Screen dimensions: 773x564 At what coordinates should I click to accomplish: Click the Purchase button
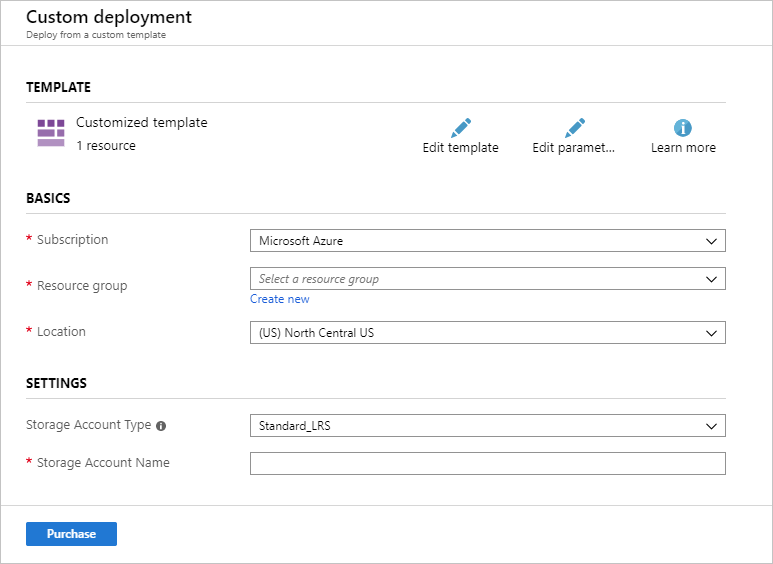click(71, 534)
